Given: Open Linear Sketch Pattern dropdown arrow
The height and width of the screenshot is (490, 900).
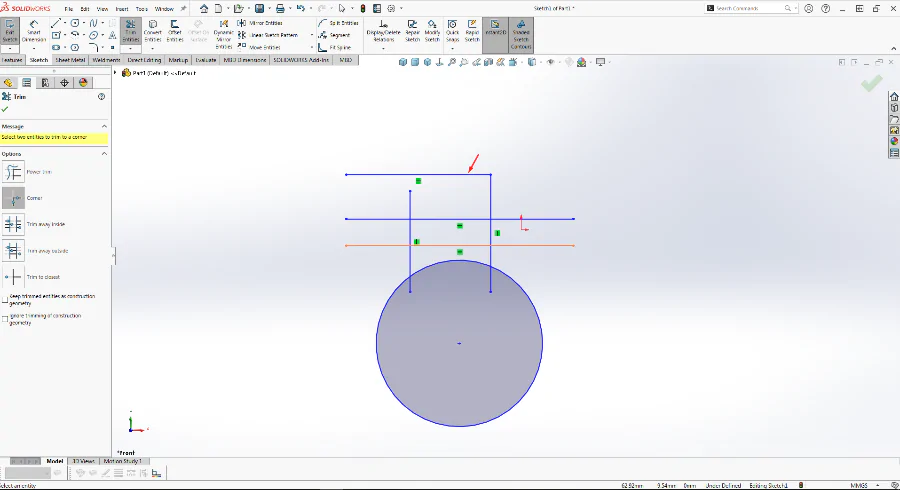Looking at the screenshot, I should (x=312, y=35).
